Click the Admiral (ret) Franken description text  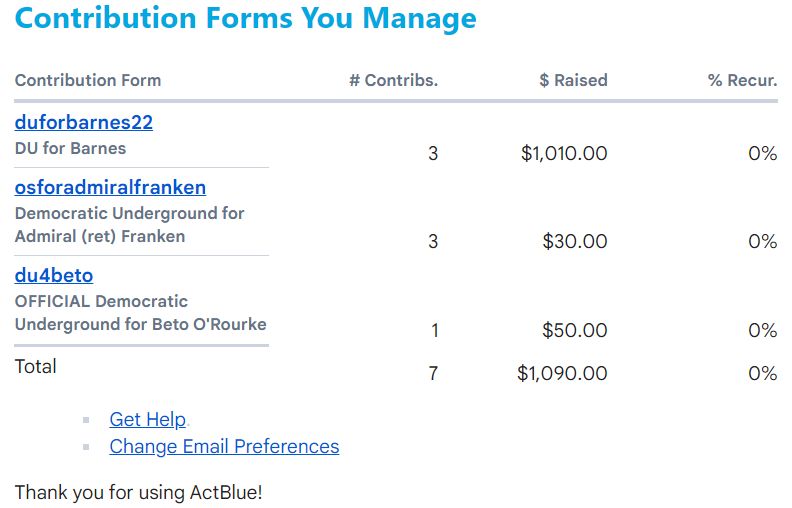[x=100, y=236]
